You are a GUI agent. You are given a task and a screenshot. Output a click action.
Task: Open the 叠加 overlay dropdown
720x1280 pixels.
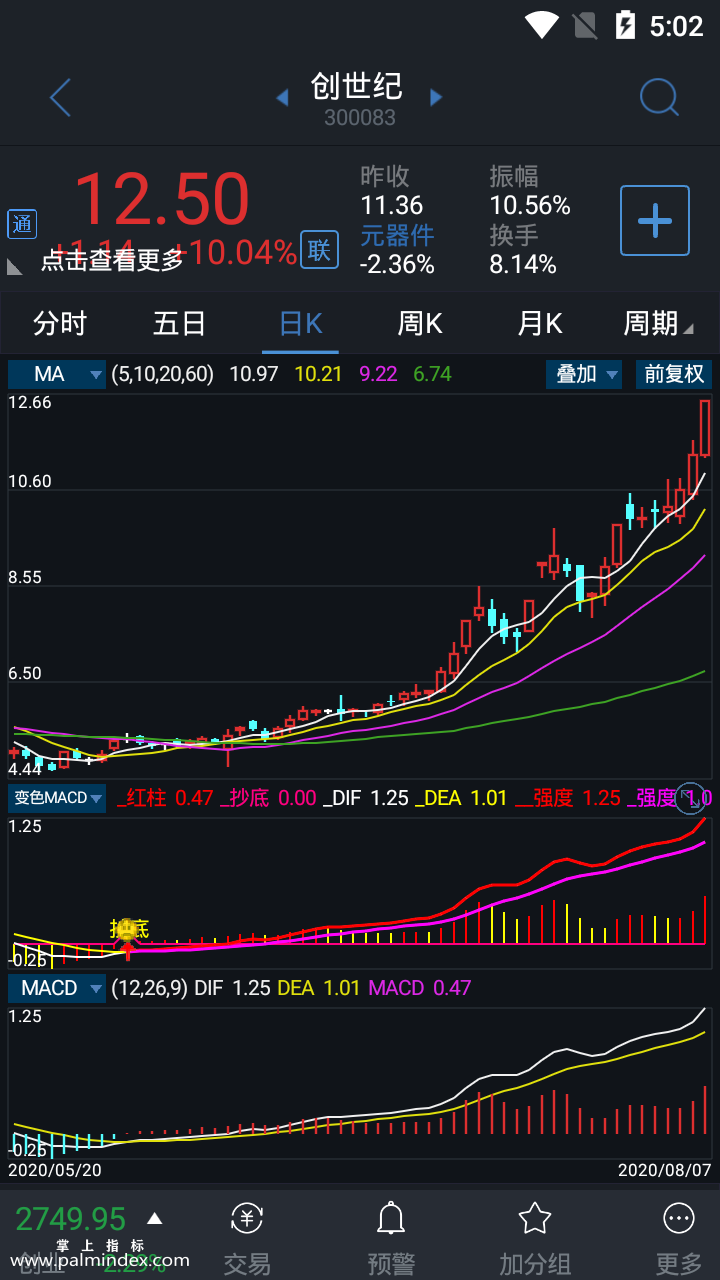(584, 374)
